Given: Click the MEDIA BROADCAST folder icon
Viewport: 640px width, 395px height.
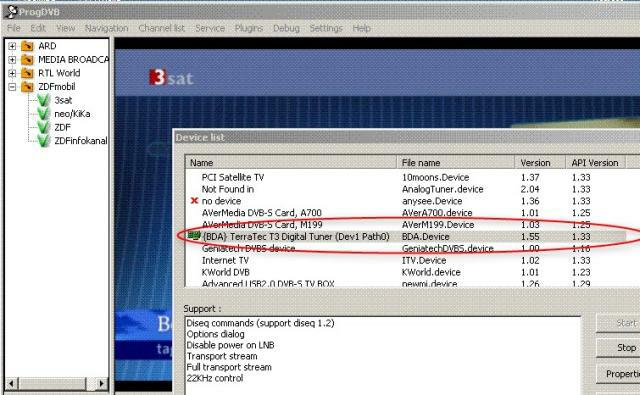Looking at the screenshot, I should 27,60.
